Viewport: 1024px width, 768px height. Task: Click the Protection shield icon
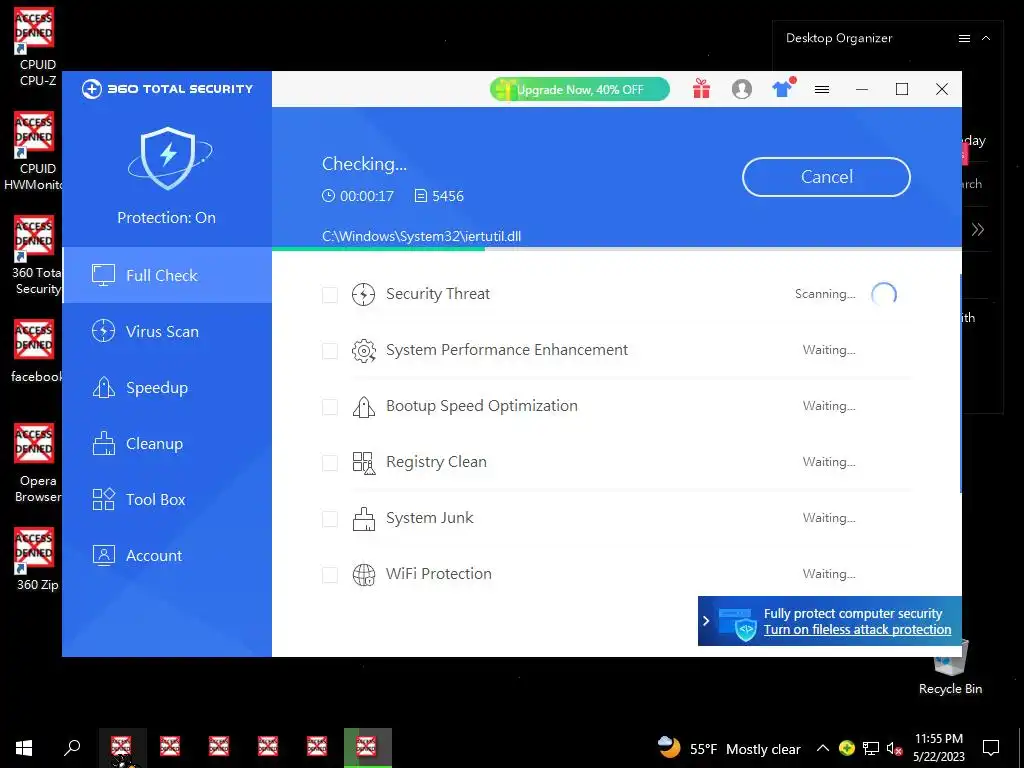tap(168, 159)
